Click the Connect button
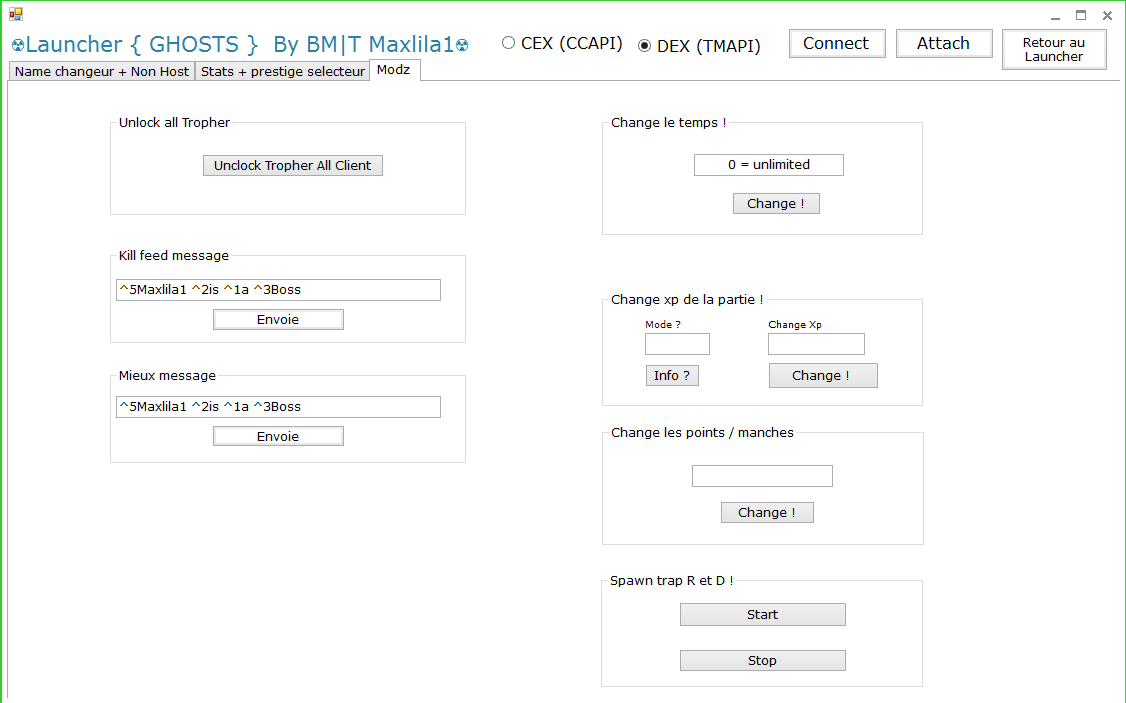Screen dimensions: 1126x703 pyautogui.click(x=837, y=43)
